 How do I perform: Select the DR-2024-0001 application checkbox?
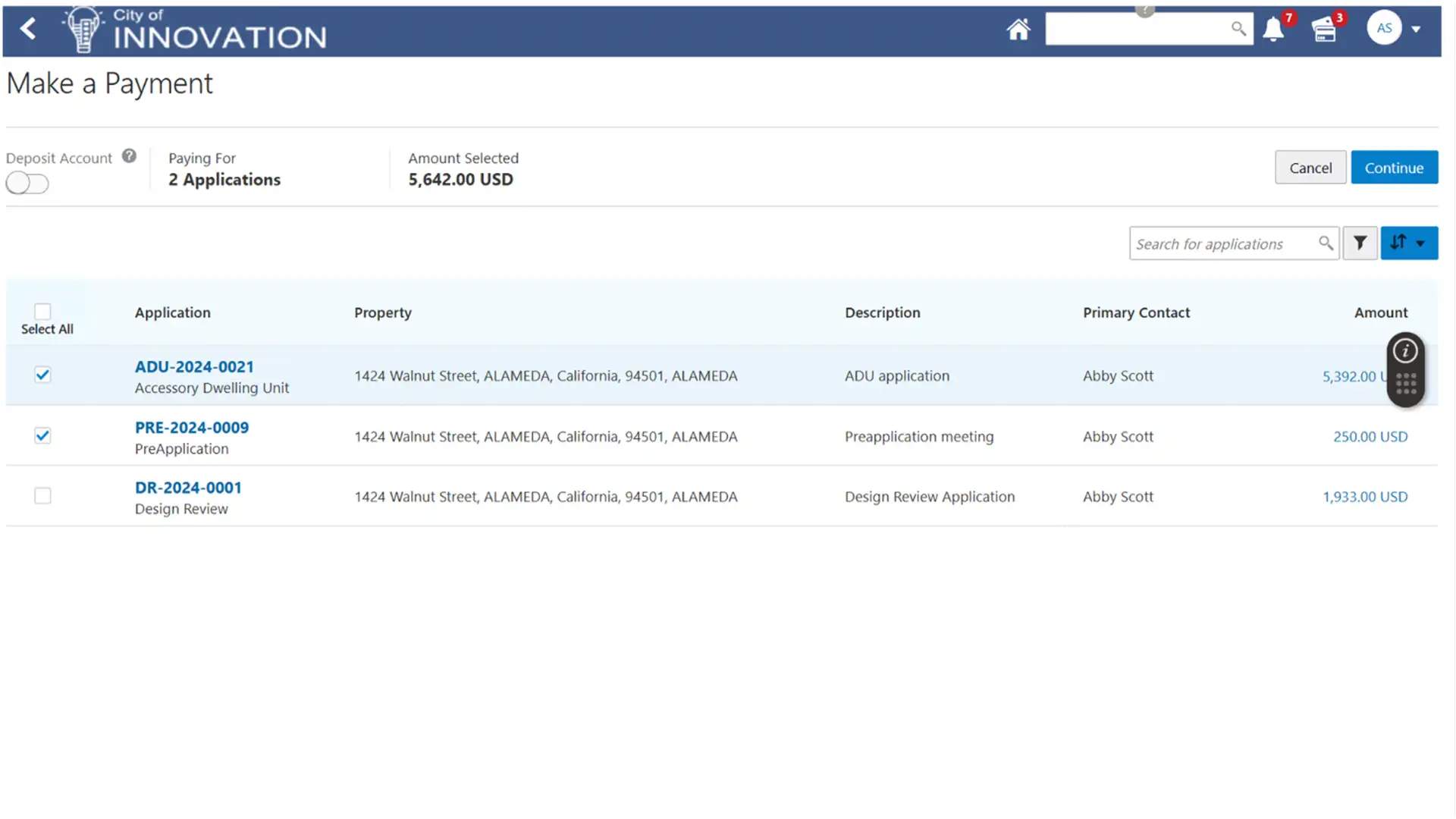point(42,496)
